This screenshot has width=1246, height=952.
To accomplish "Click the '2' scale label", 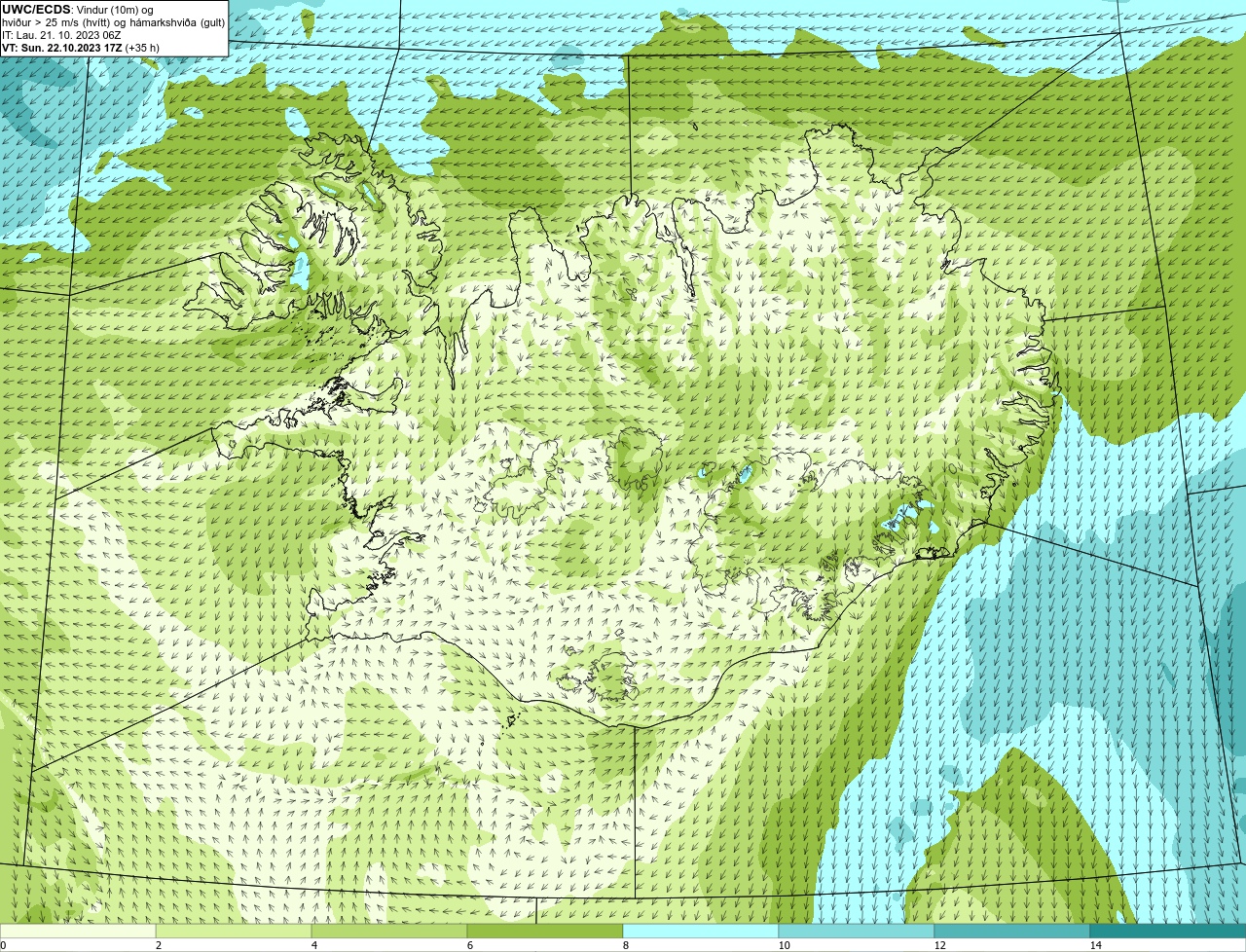I will (158, 945).
